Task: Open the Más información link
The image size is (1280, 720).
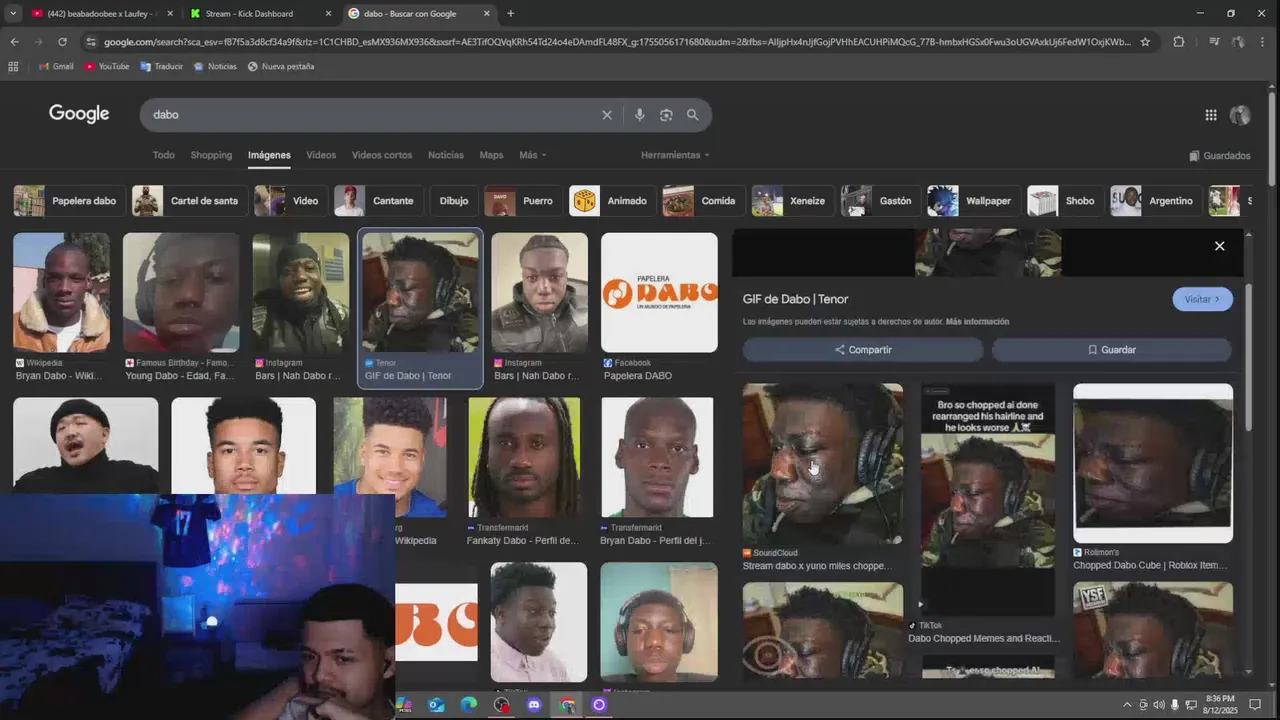Action: (977, 322)
